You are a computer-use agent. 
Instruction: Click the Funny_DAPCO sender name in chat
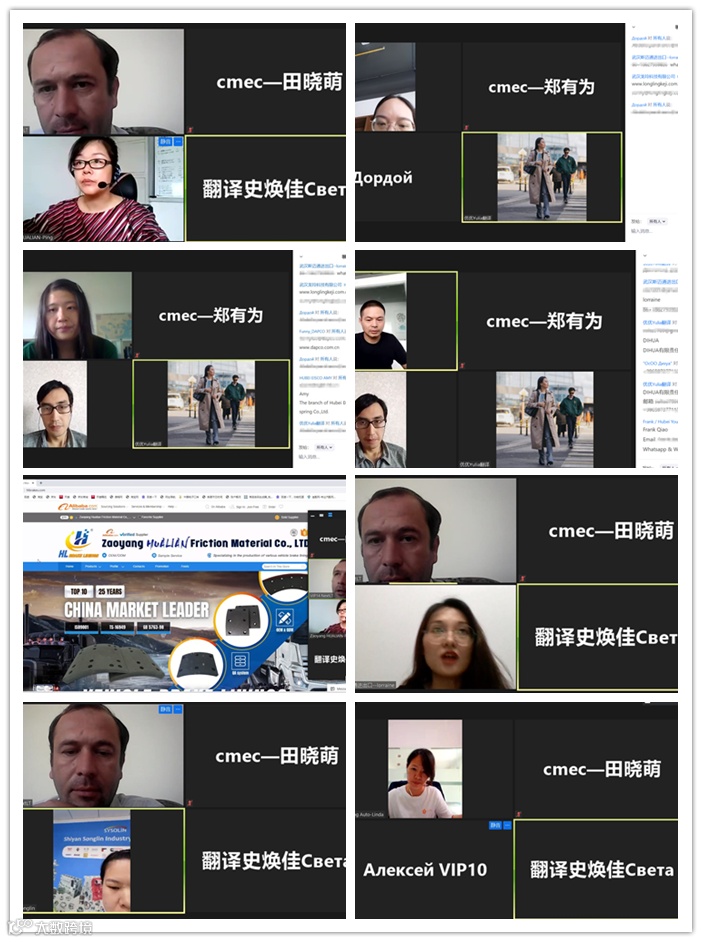(x=312, y=331)
